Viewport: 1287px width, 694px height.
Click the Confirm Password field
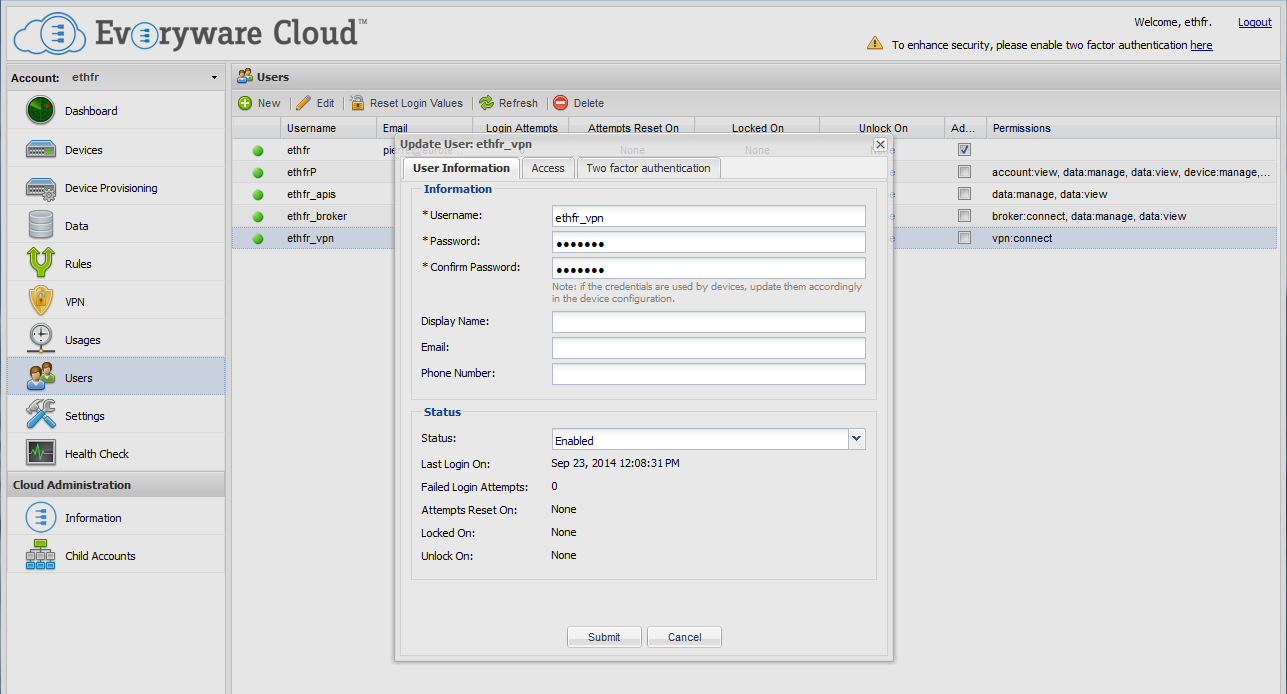point(708,268)
